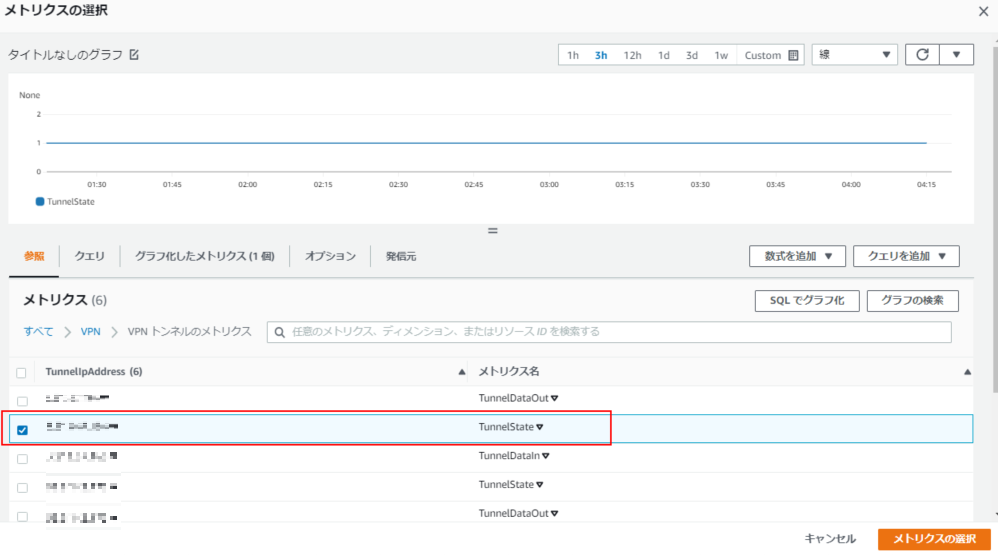Sort the TunnelIpAddress column with the arrow
Screen dimensions: 998x555
tap(461, 372)
